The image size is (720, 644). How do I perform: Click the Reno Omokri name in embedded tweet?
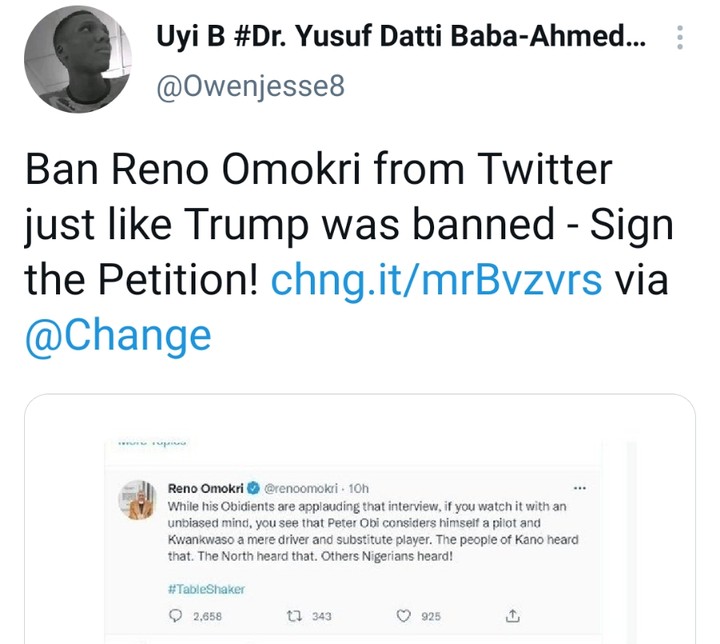click(x=203, y=489)
